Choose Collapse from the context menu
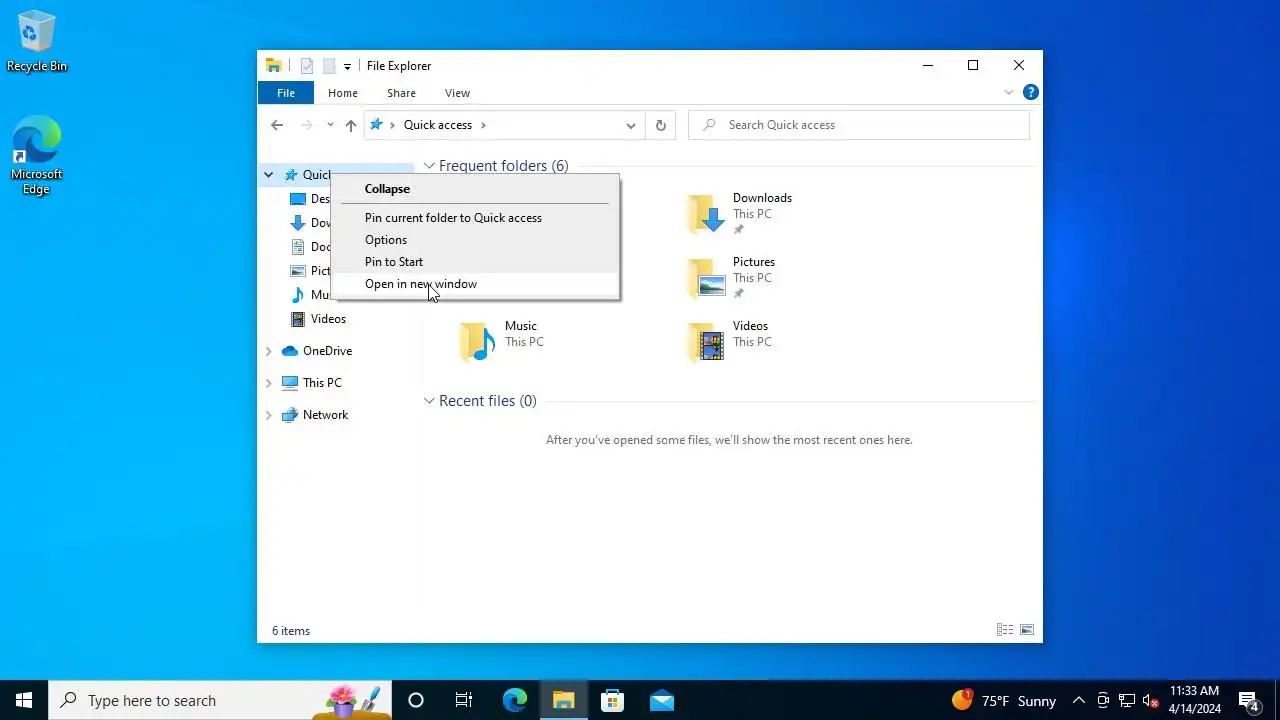This screenshot has width=1280, height=720. [475, 189]
